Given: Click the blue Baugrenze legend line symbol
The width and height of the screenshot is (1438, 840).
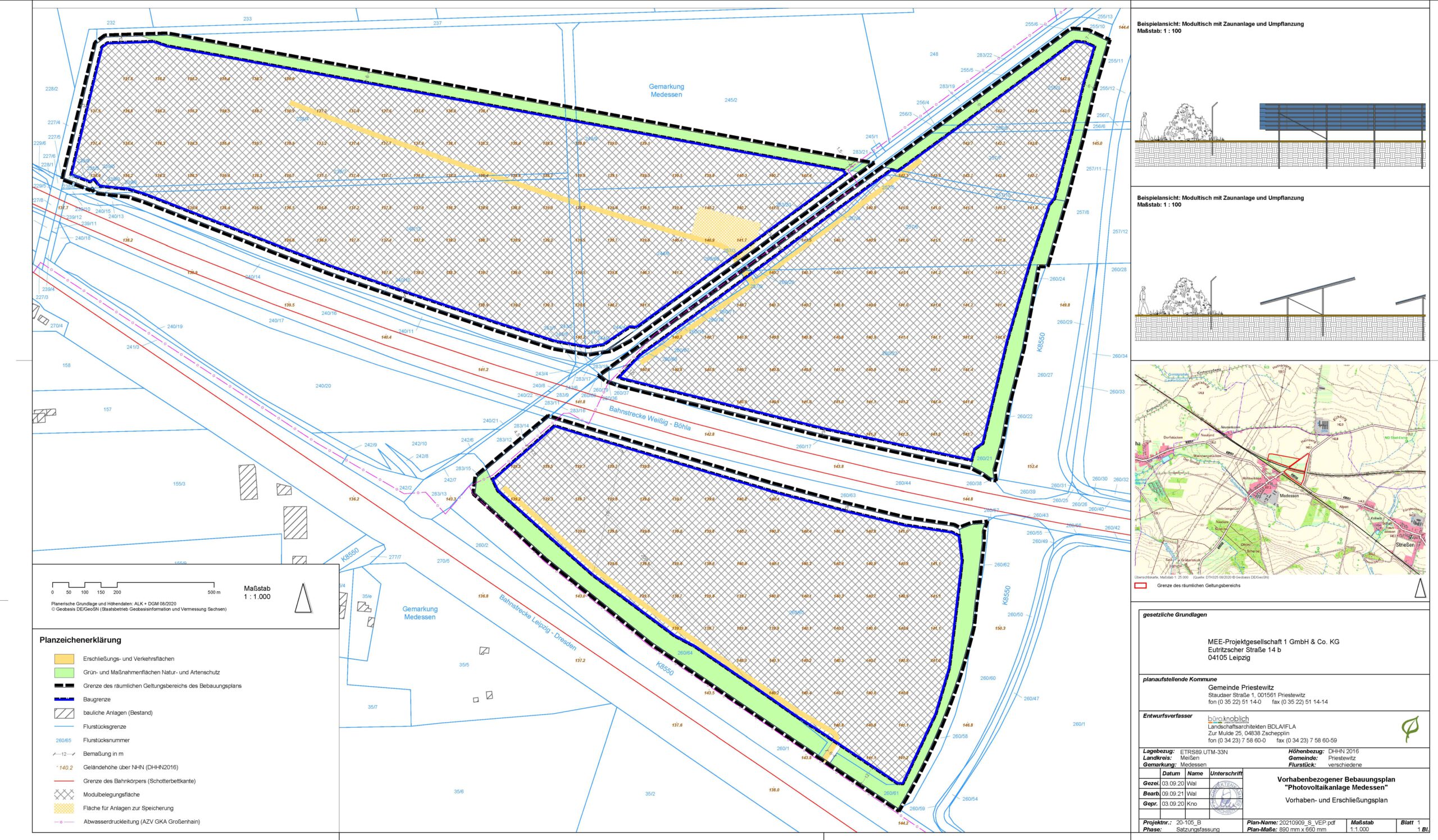Looking at the screenshot, I should click(65, 699).
